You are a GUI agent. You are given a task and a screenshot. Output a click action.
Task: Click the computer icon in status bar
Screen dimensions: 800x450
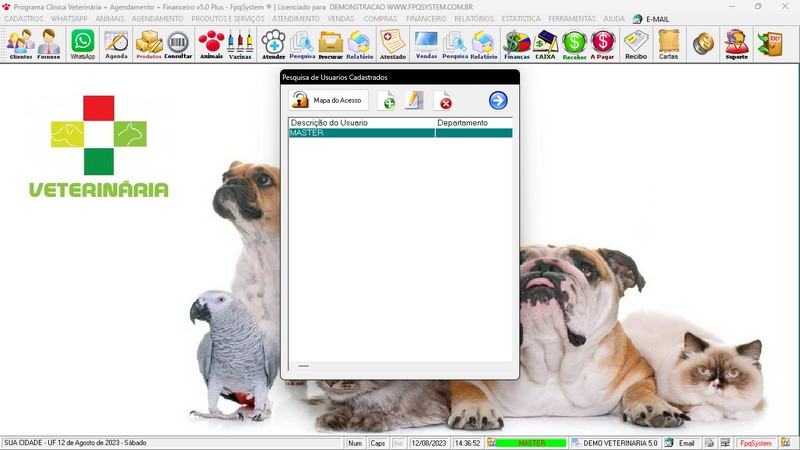725,443
